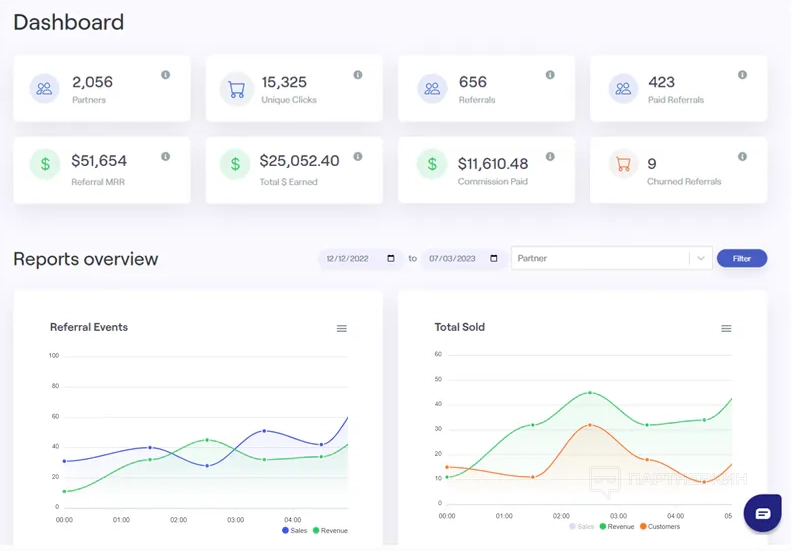Click the info icon on Churned Referrals card
Screen dimensions: 798x551
click(743, 156)
